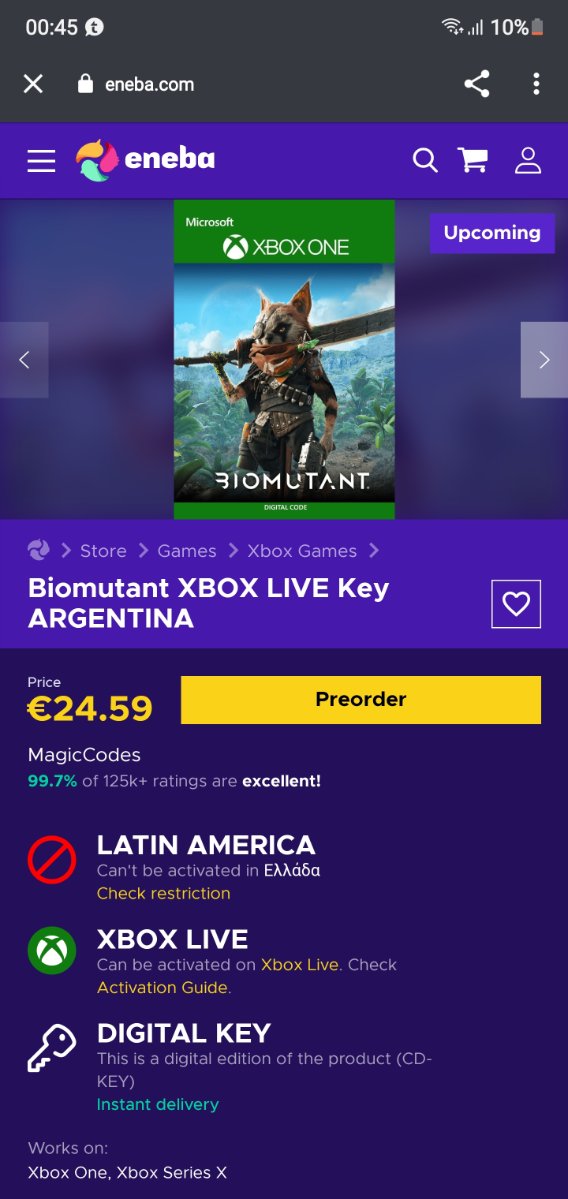This screenshot has height=1199, width=568.
Task: Close the browser tab with X
Action: tap(33, 84)
